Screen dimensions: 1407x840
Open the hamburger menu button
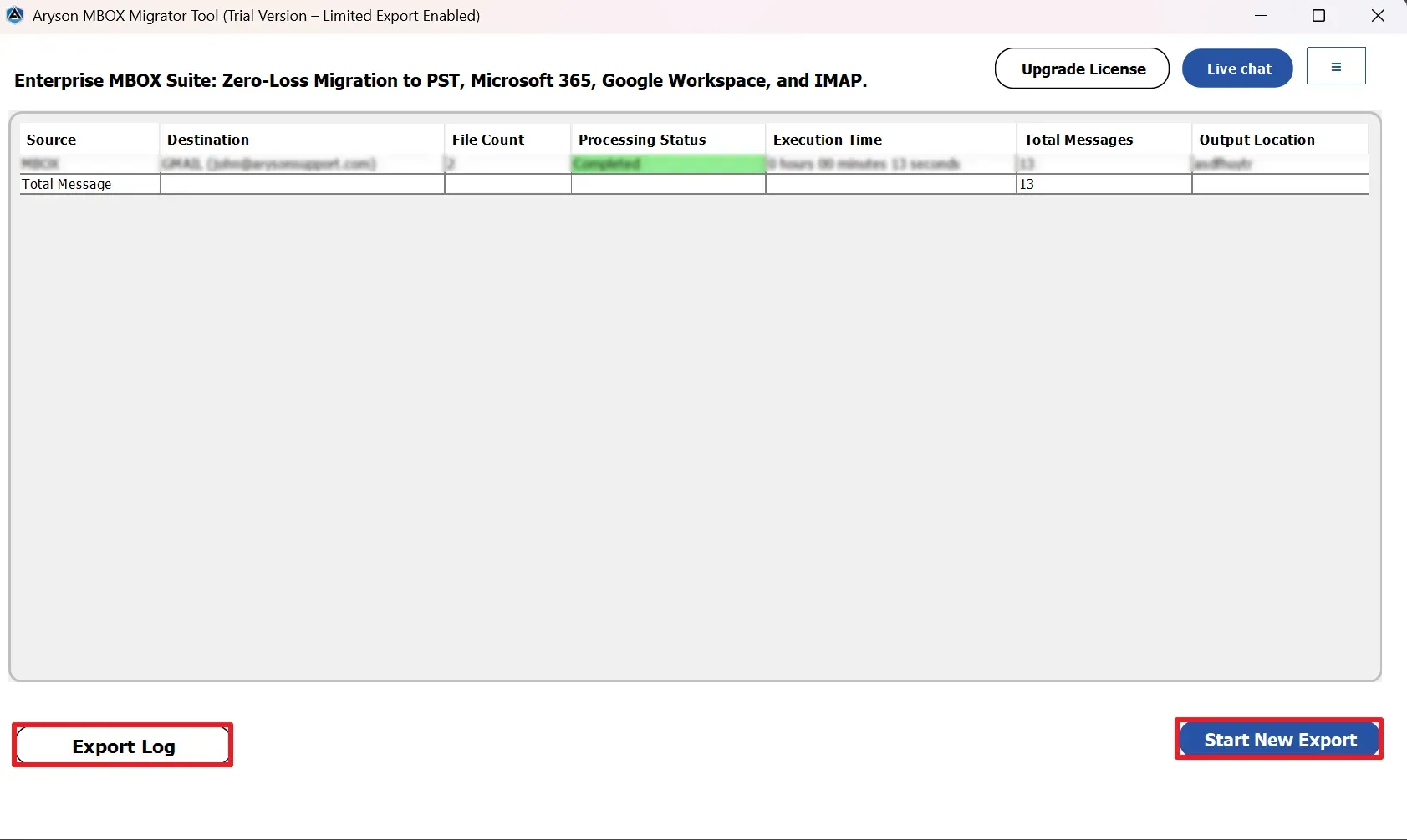pyautogui.click(x=1336, y=66)
